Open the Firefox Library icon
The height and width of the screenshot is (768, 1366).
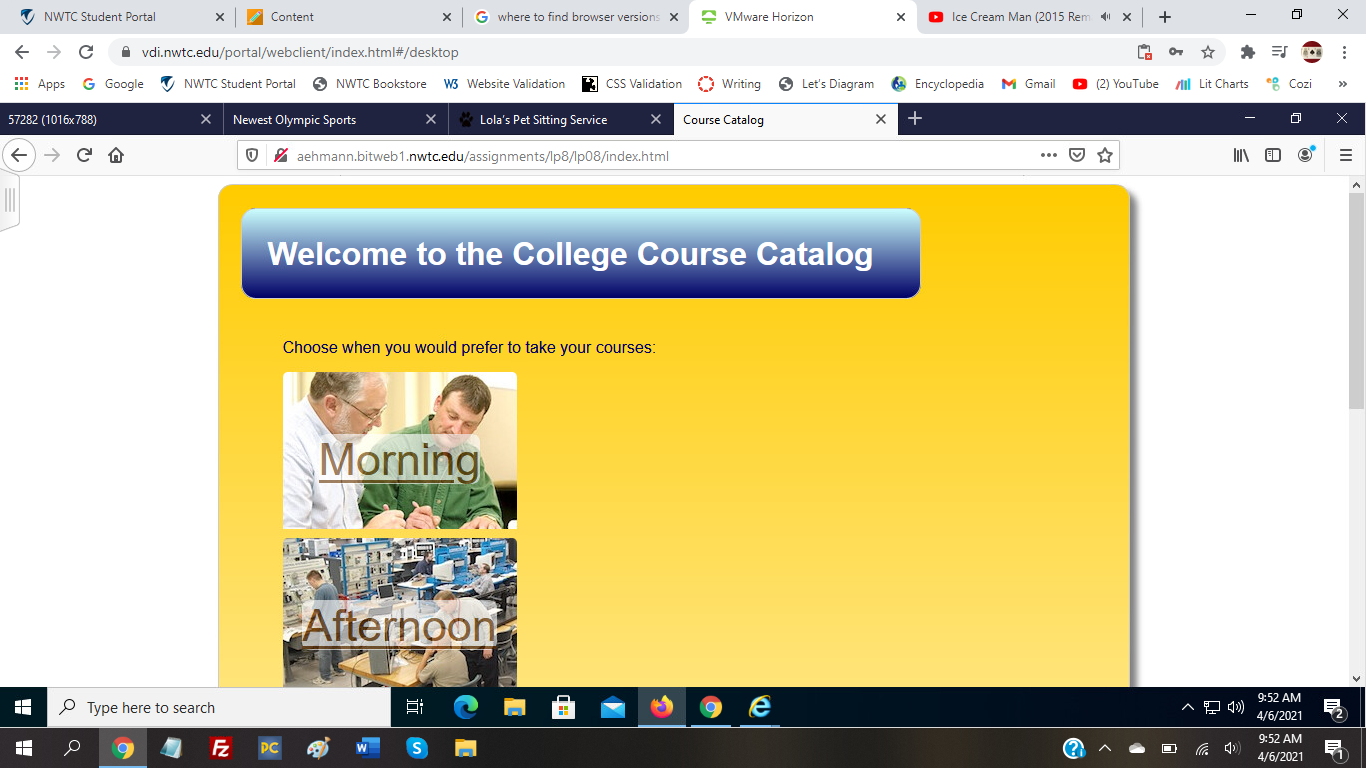tap(1240, 155)
